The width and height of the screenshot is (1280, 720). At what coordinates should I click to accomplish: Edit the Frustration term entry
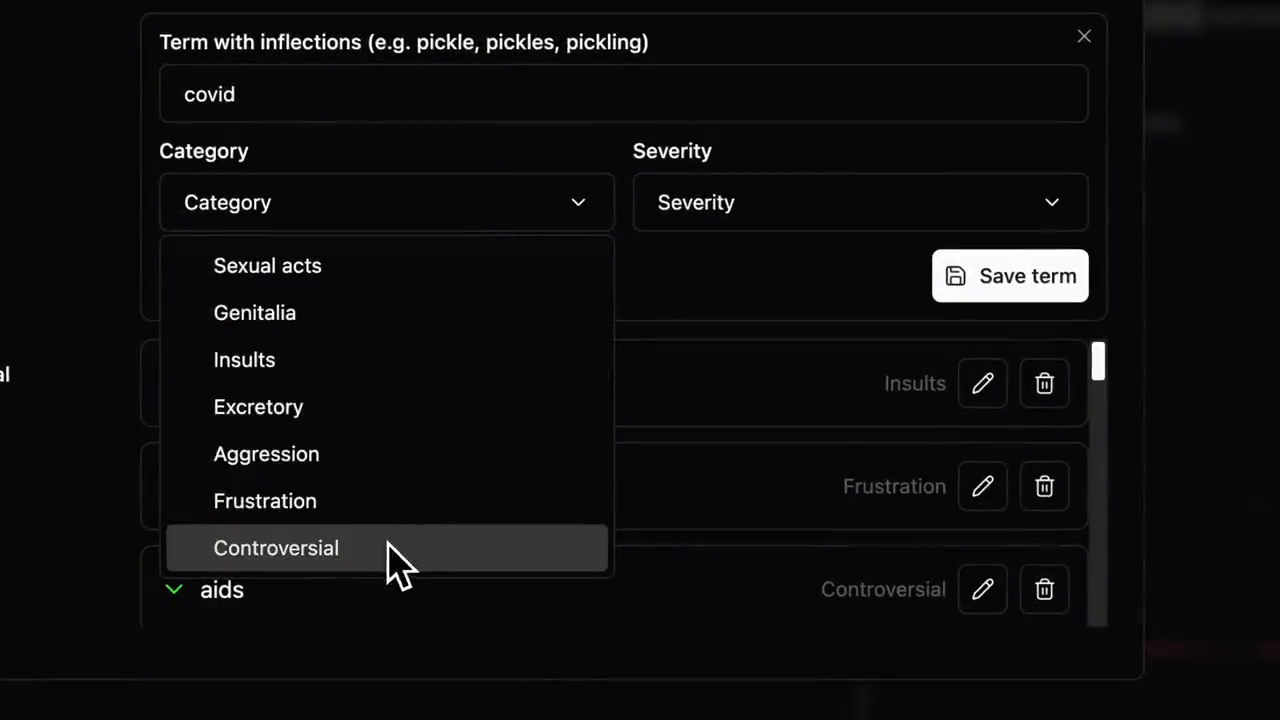click(982, 486)
